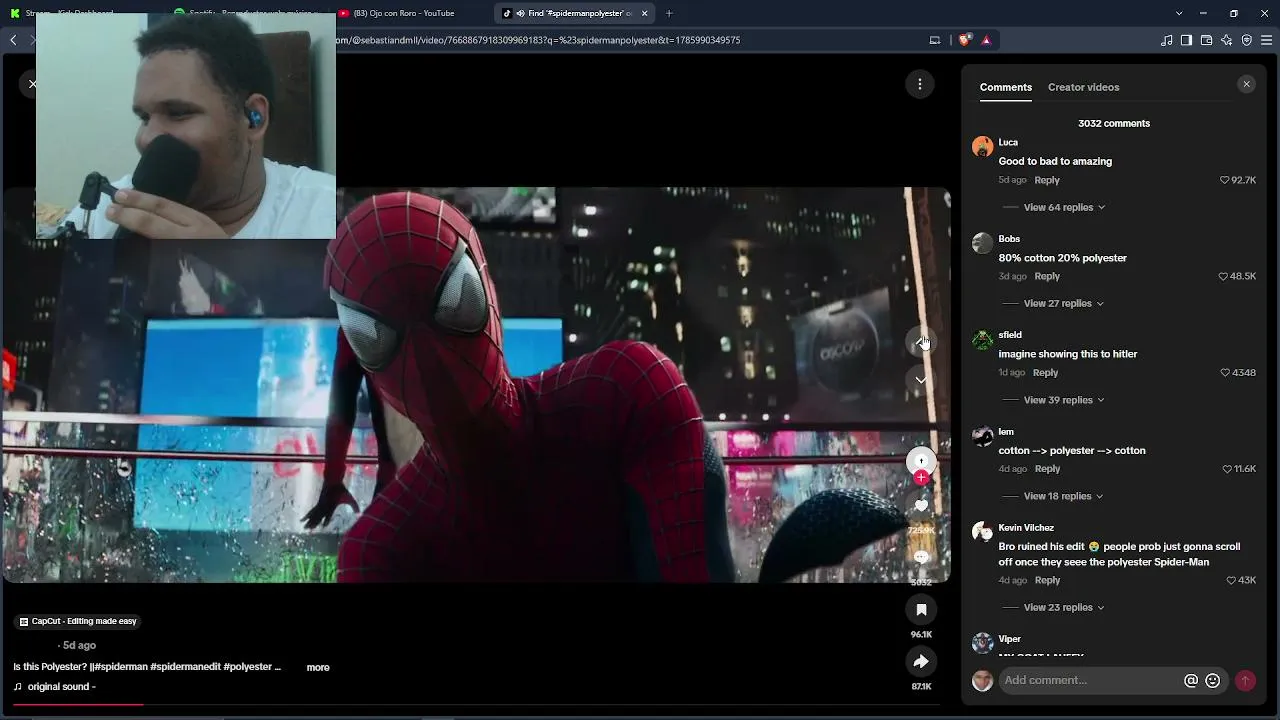Open the Brave VPN shield icon
This screenshot has height=720, width=1280.
click(1247, 40)
